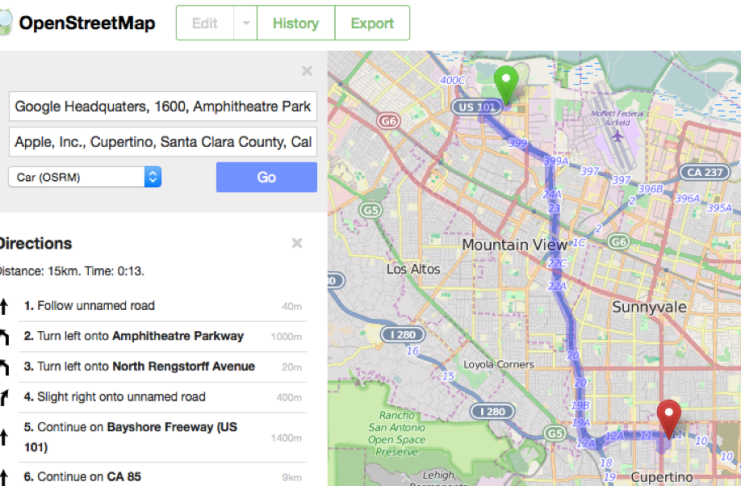Click the Moffett Federal Airfield airplane icon
Viewport: 741px width, 486px height.
click(618, 137)
